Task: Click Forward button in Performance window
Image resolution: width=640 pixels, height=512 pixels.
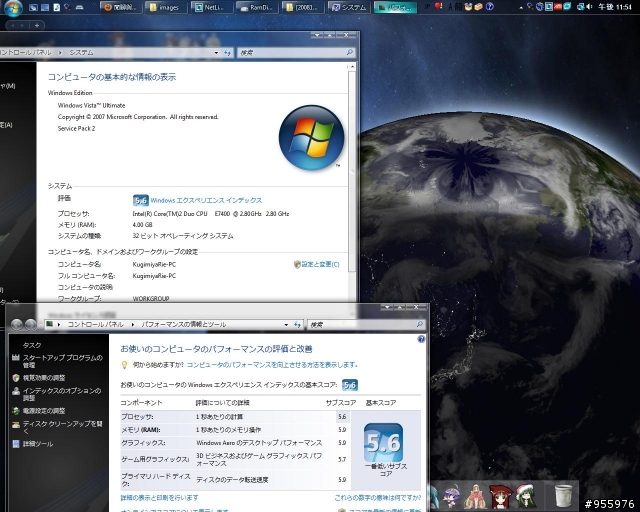Action: (x=31, y=324)
